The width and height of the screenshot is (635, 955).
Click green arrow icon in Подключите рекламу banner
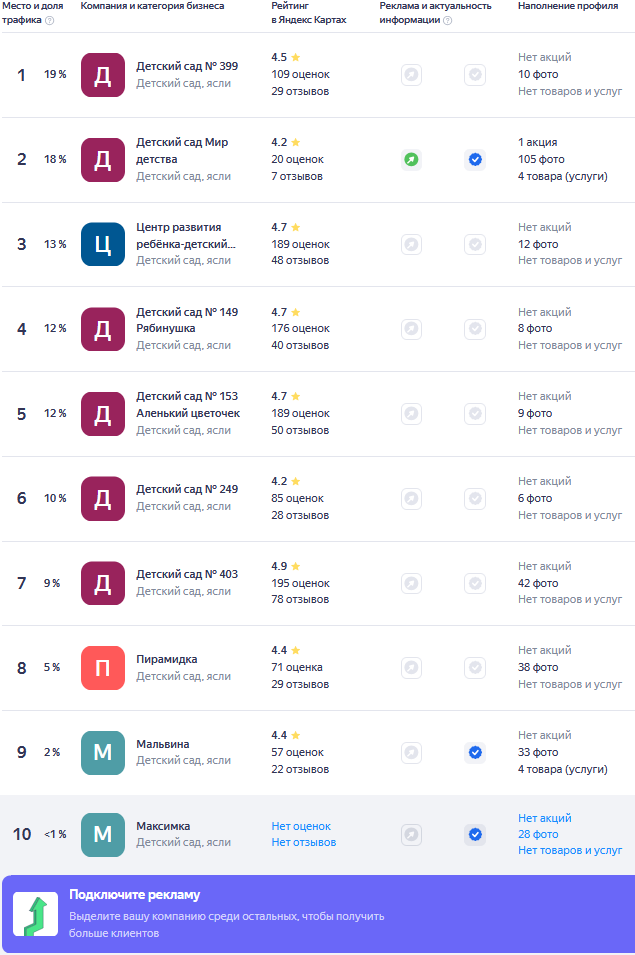coord(35,915)
